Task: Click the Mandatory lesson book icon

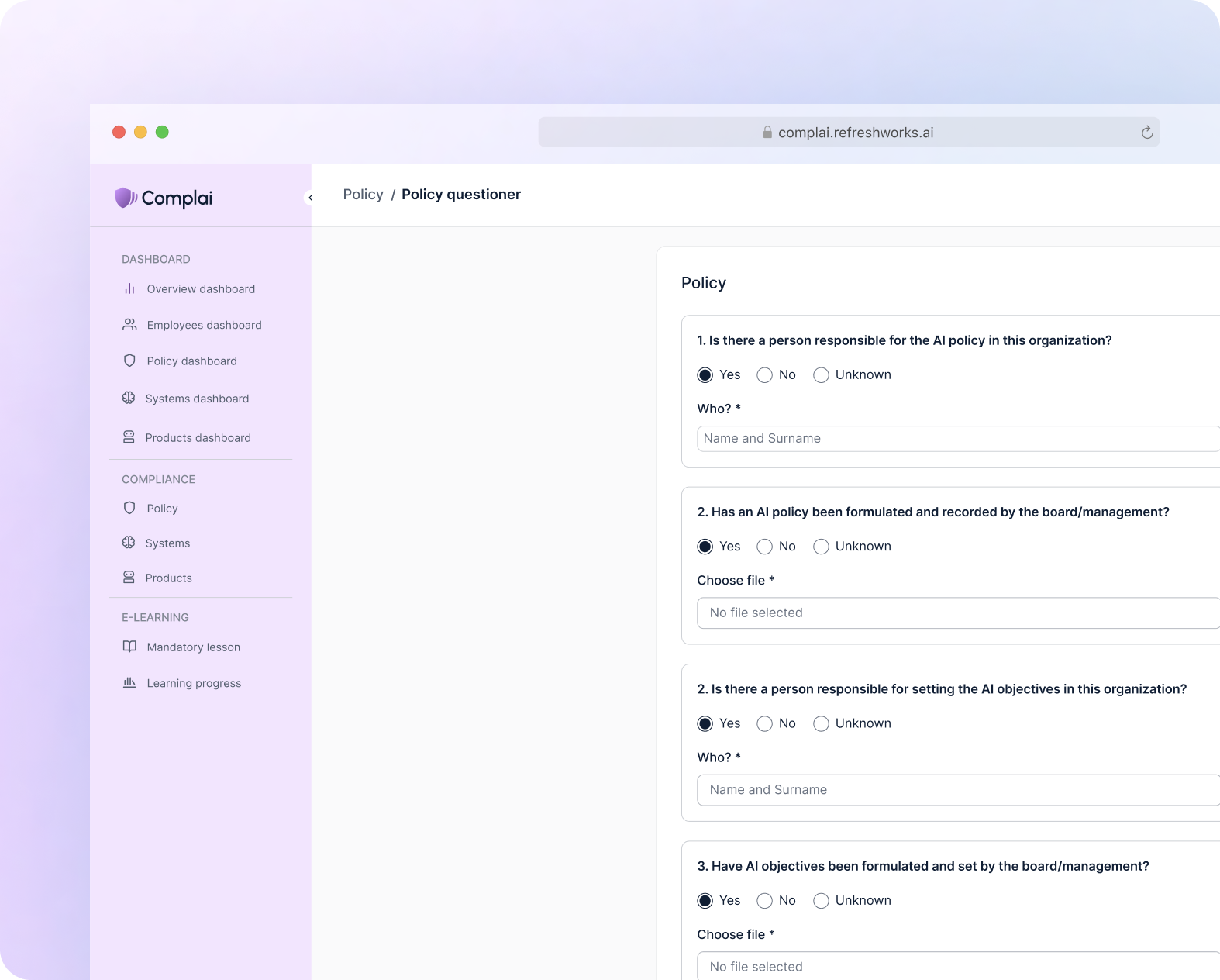Action: (x=129, y=647)
